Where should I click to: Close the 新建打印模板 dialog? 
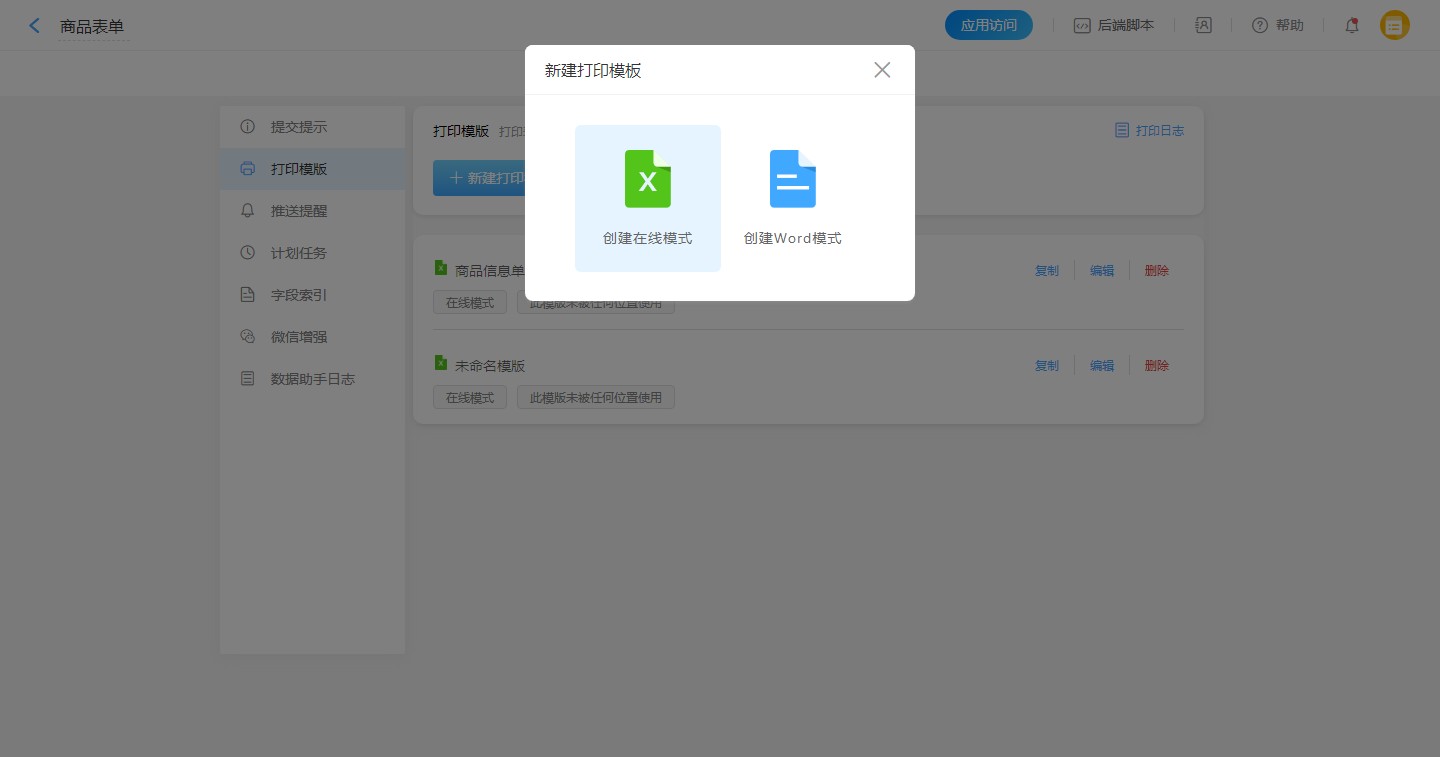[x=881, y=70]
